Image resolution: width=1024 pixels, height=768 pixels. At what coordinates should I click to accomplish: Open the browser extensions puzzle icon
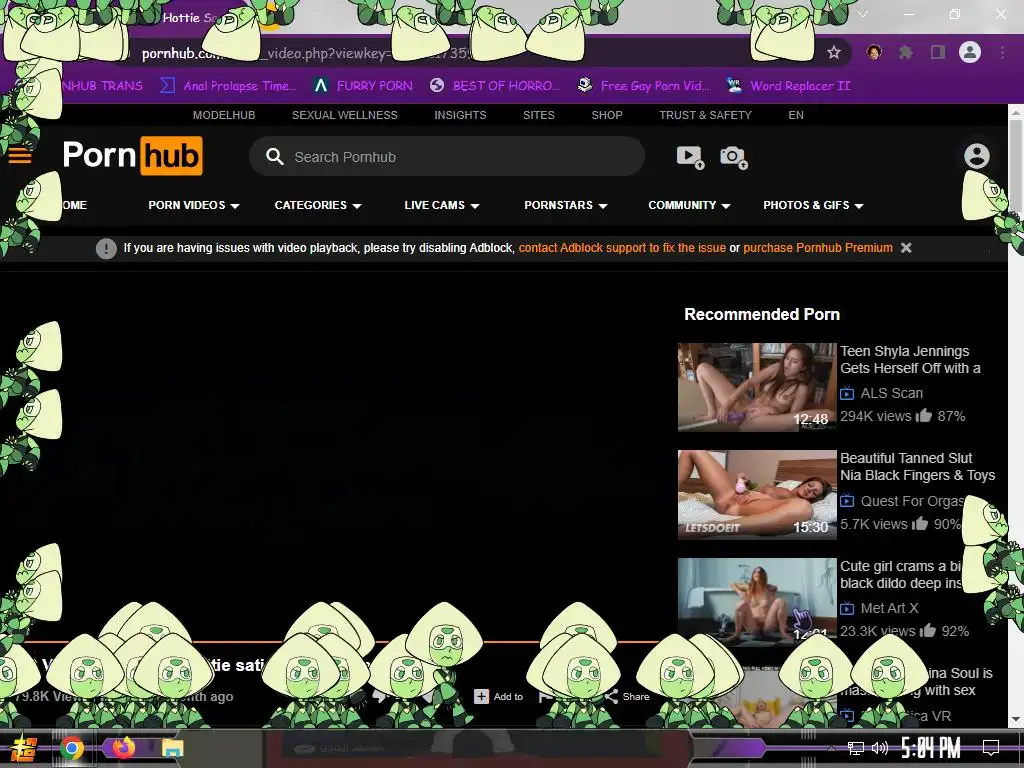[905, 52]
